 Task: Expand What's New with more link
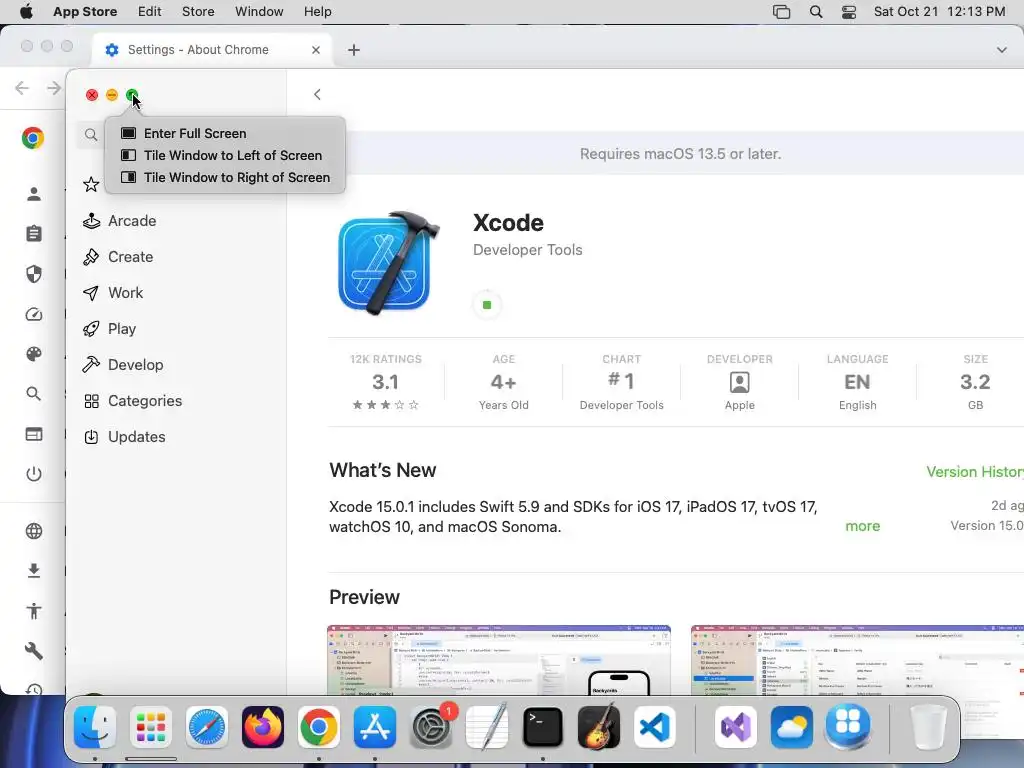pyautogui.click(x=862, y=526)
